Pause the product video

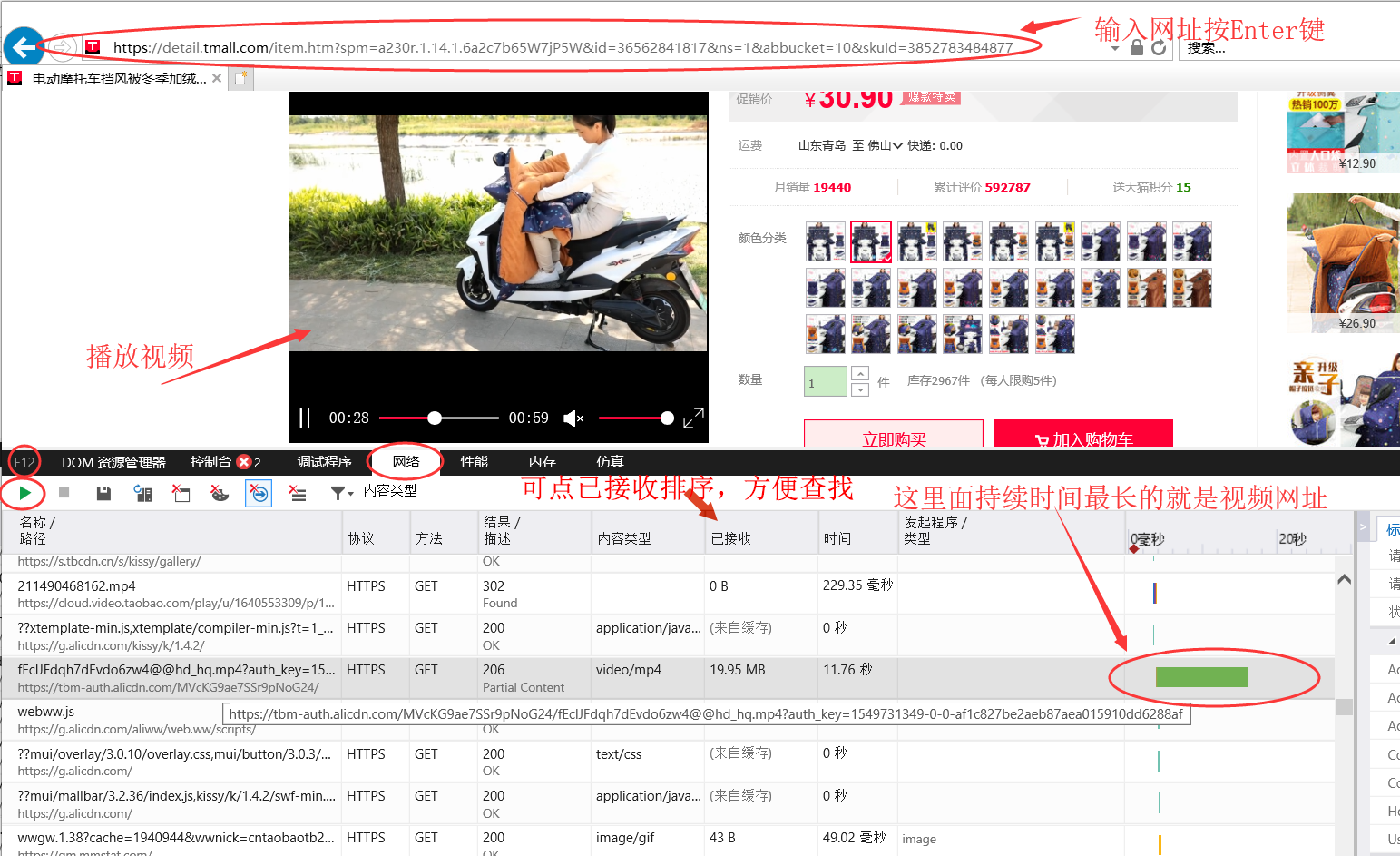point(305,418)
